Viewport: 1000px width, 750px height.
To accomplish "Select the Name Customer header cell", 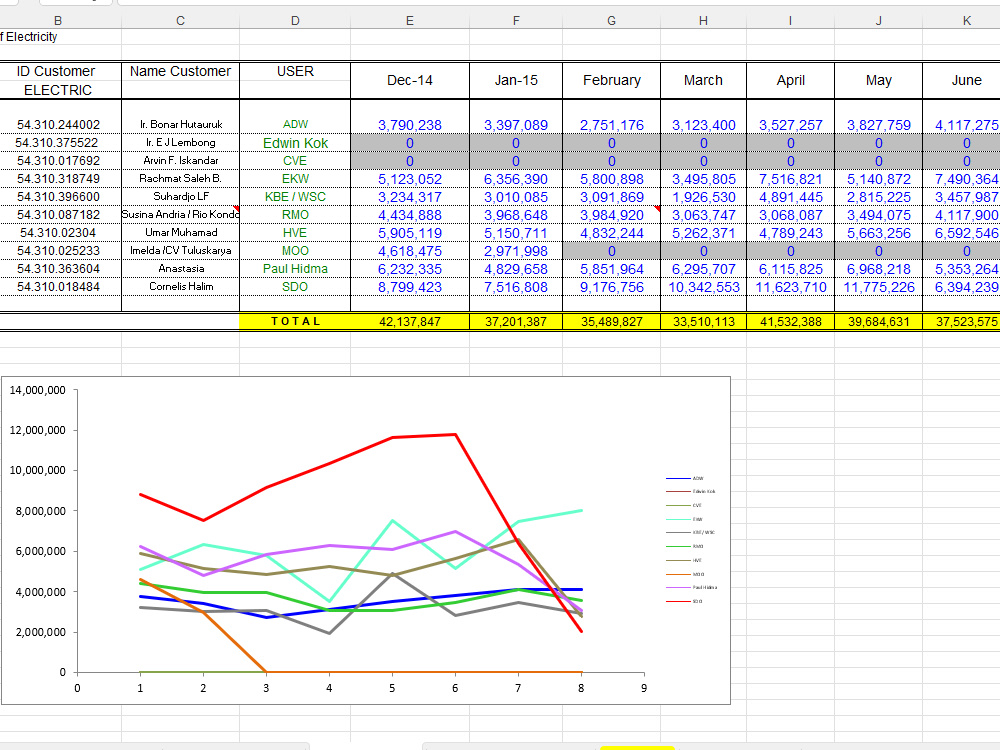I will click(x=180, y=71).
